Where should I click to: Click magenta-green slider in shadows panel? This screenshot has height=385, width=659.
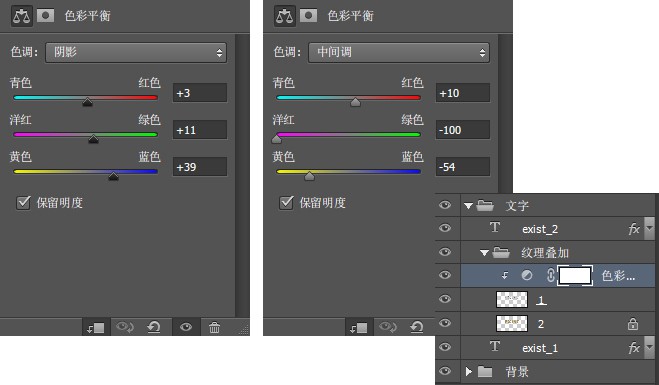pos(85,135)
